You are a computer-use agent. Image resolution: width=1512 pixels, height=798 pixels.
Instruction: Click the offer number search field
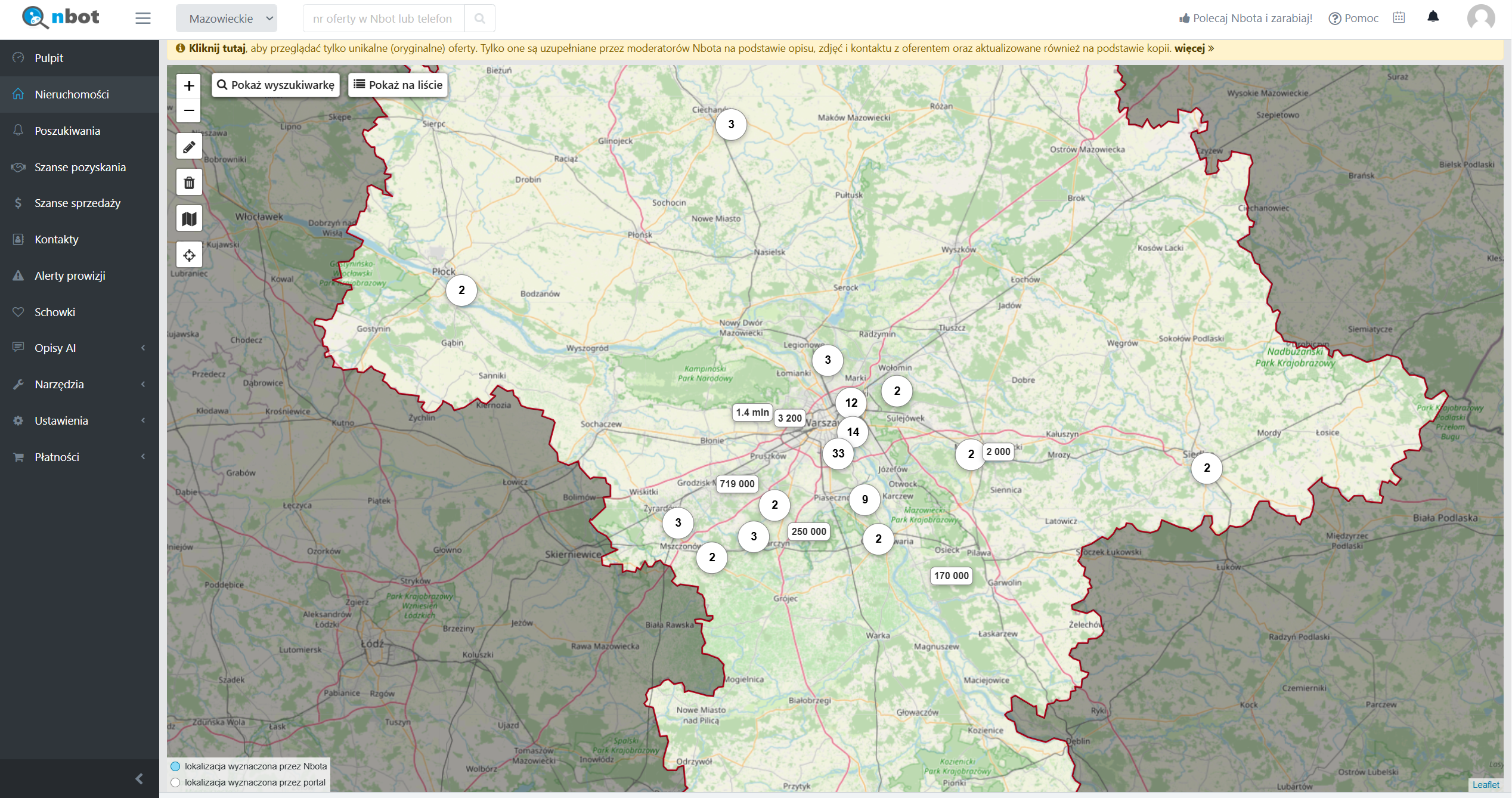pos(384,18)
